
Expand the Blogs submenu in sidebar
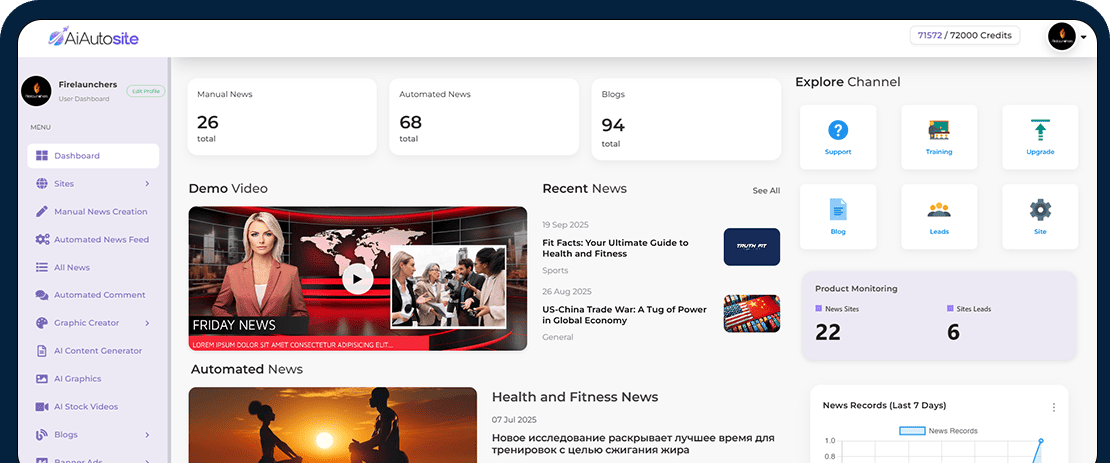tap(147, 435)
